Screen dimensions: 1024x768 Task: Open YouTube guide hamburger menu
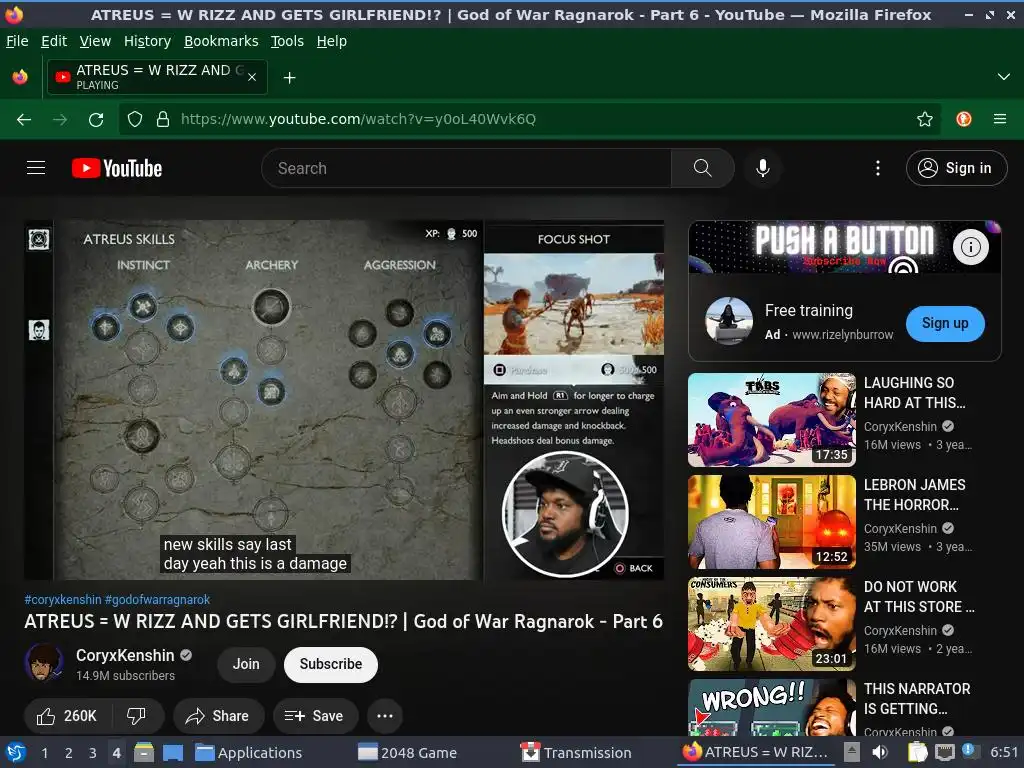(36, 168)
